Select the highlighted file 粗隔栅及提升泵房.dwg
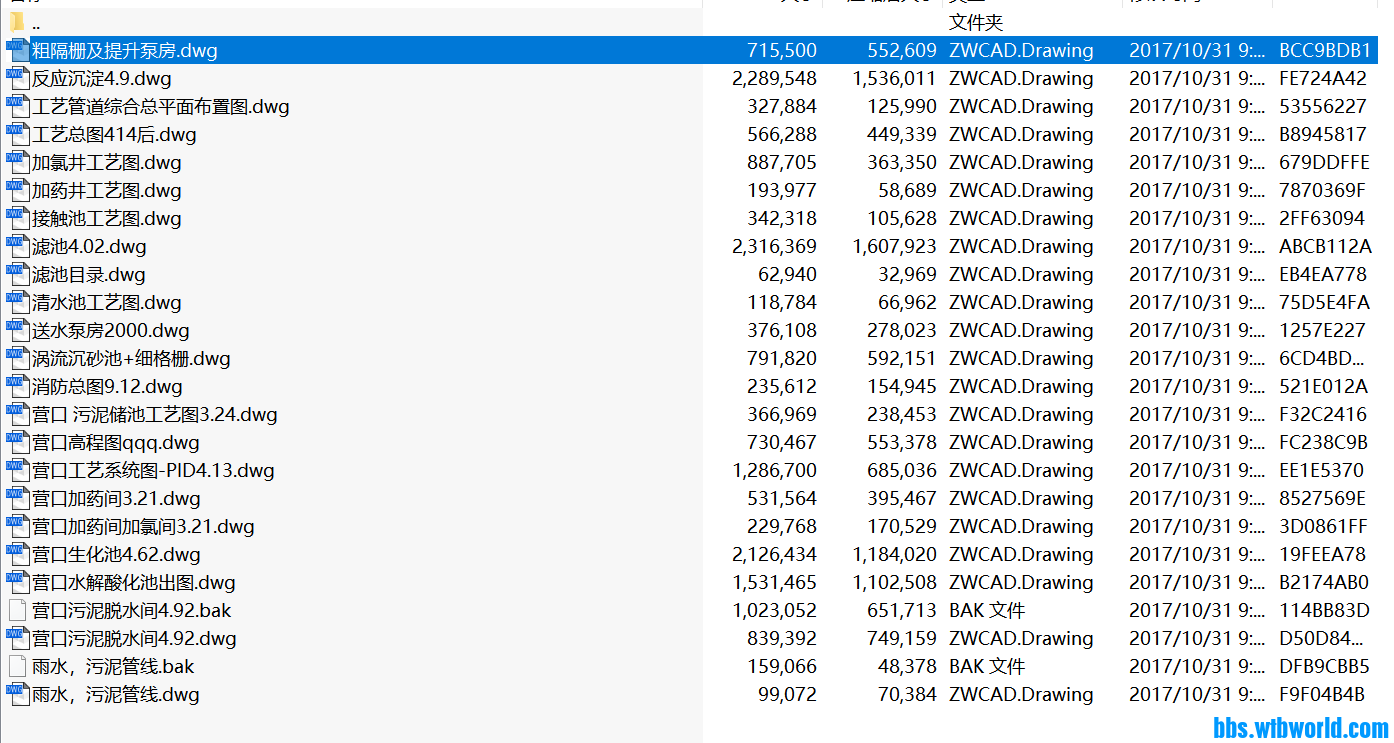1394x743 pixels. [x=124, y=50]
